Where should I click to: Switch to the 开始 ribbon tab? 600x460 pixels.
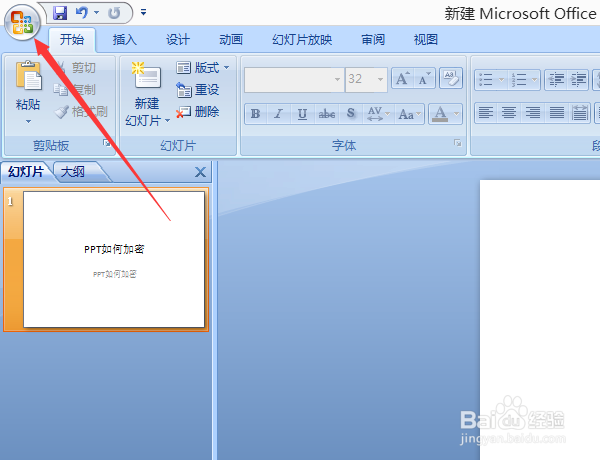pyautogui.click(x=72, y=39)
